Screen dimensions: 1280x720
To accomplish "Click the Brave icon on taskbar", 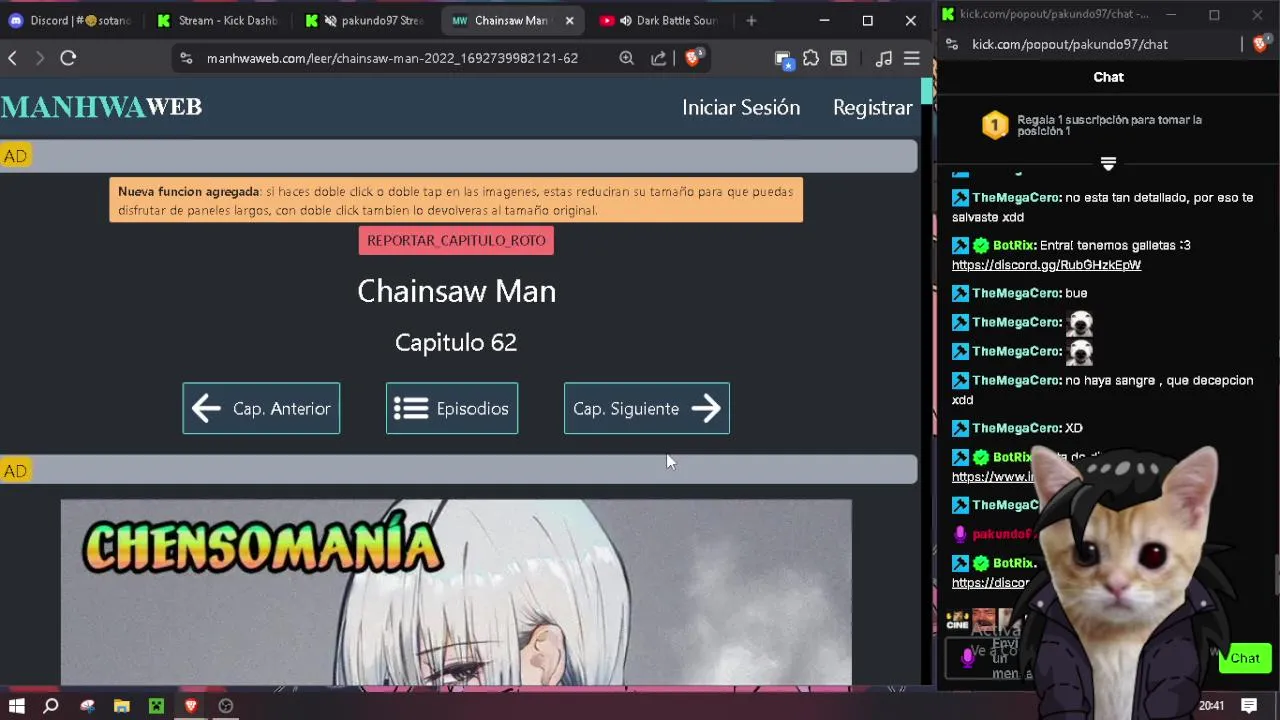I will tap(191, 706).
